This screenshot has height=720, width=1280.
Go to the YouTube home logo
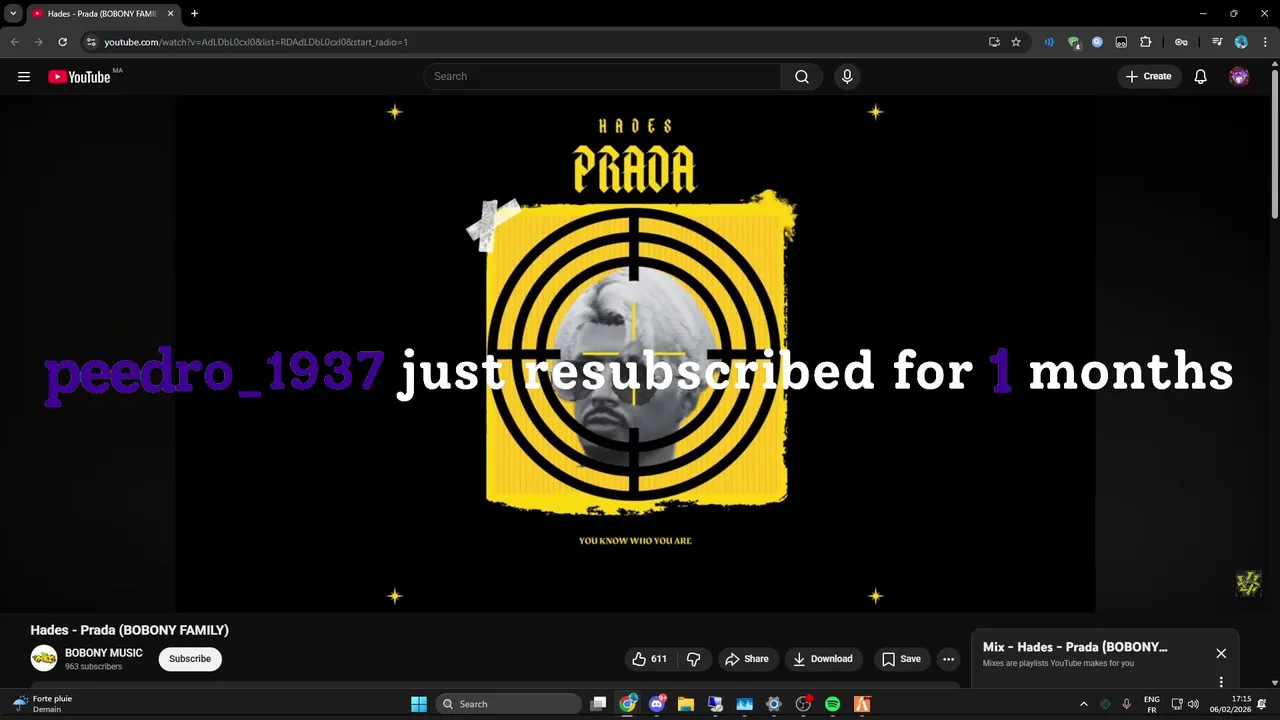79,77
